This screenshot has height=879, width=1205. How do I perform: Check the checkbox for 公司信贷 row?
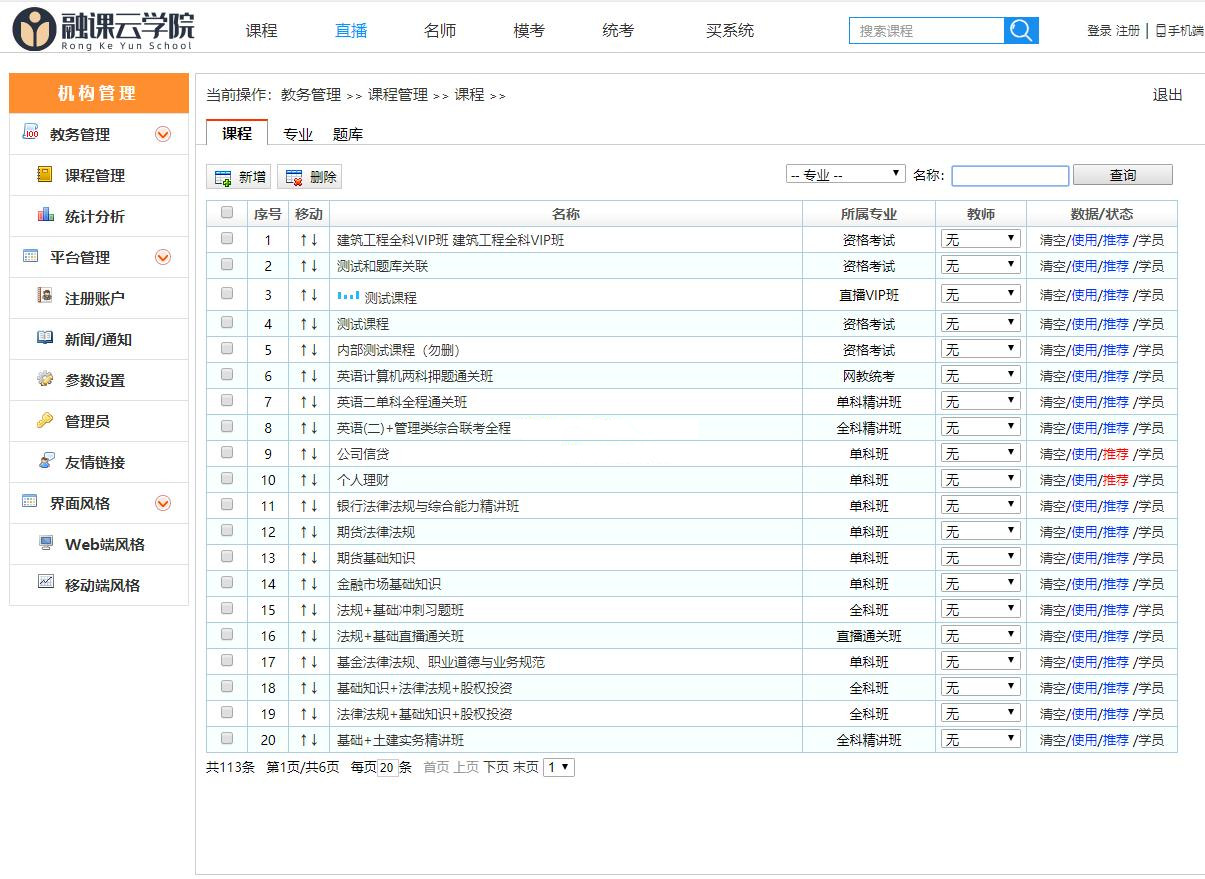pyautogui.click(x=227, y=453)
